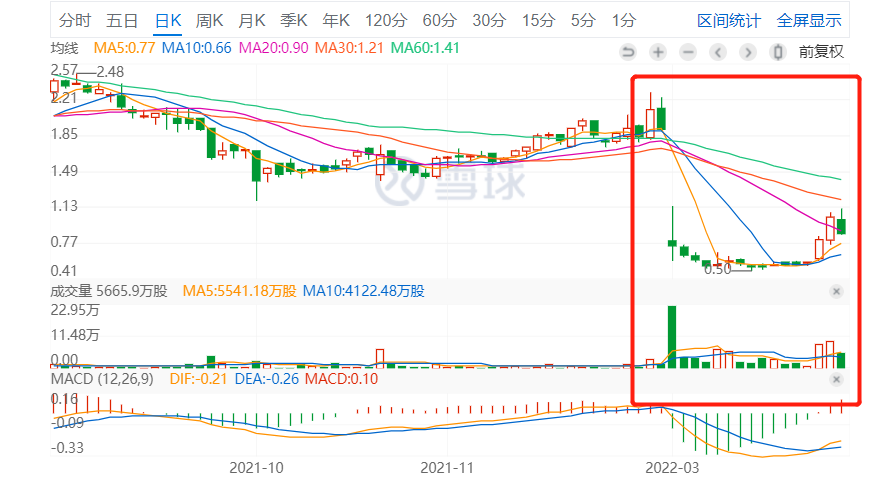Click the 均线 moving average label
Viewport: 875px width, 486px height.
pos(67,47)
